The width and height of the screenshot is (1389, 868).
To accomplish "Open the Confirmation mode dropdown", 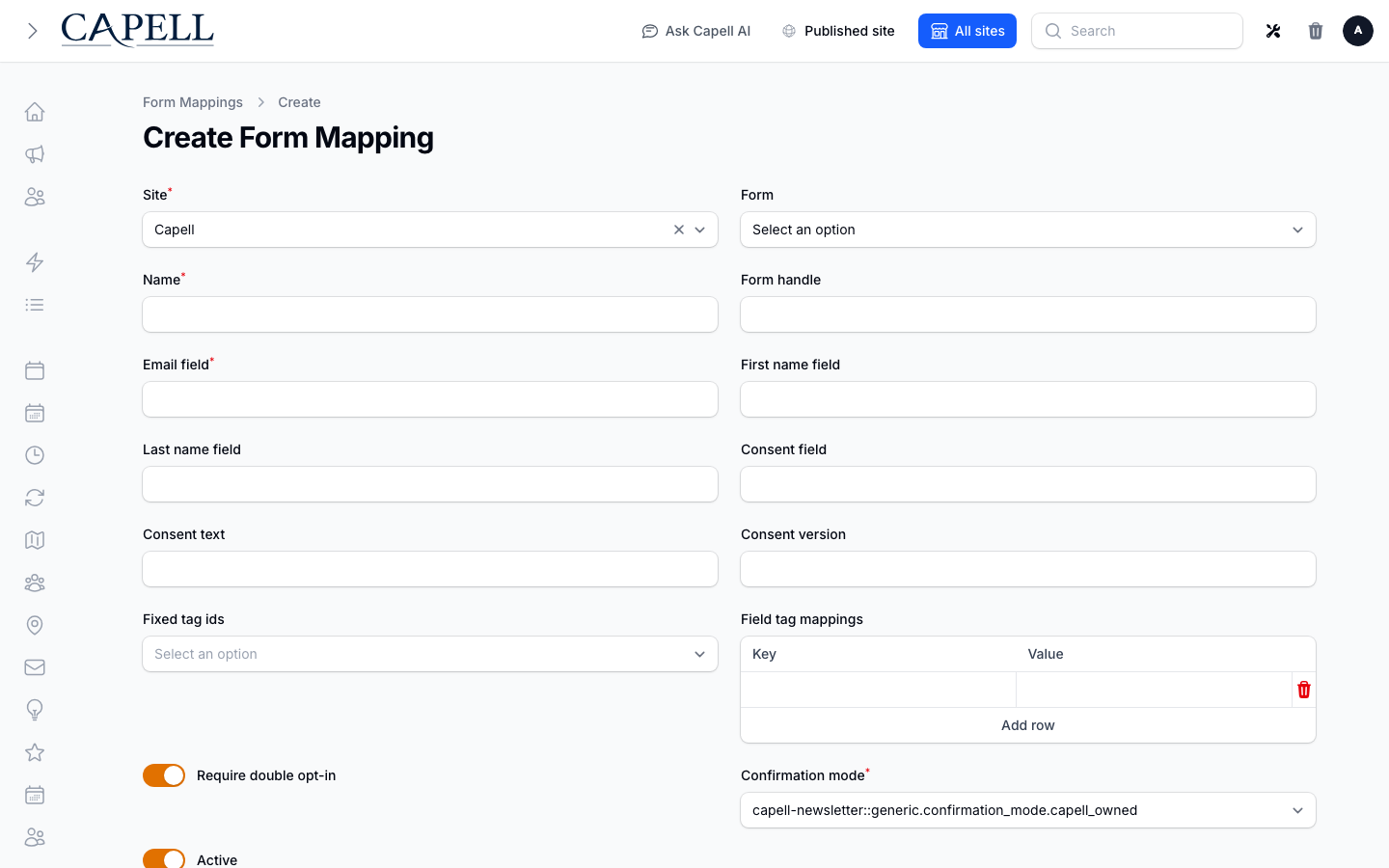I will [1028, 810].
